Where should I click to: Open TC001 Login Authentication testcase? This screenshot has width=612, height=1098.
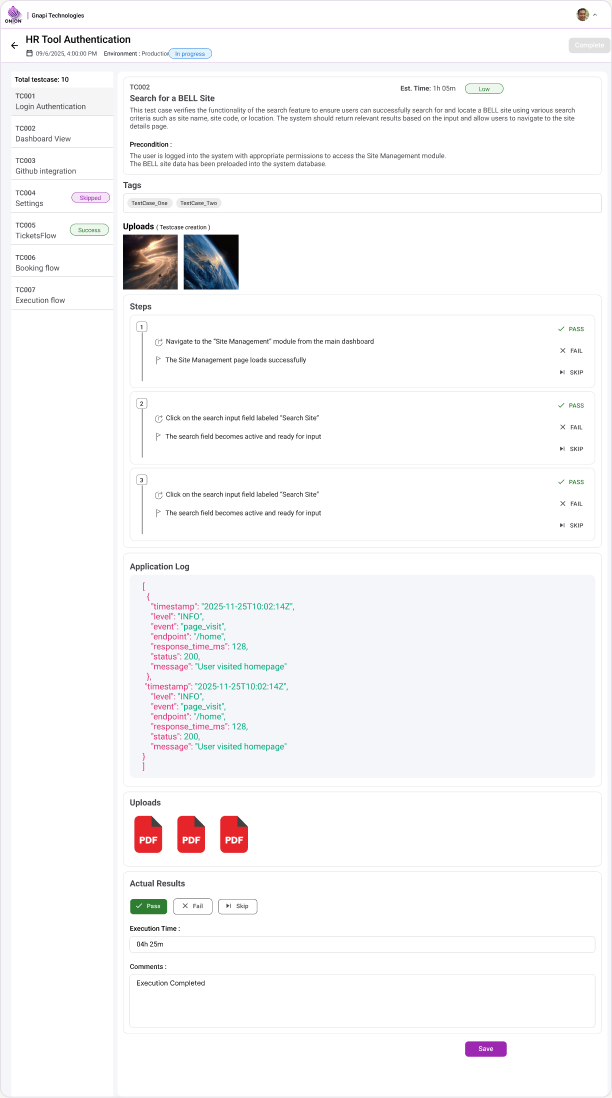(x=62, y=102)
